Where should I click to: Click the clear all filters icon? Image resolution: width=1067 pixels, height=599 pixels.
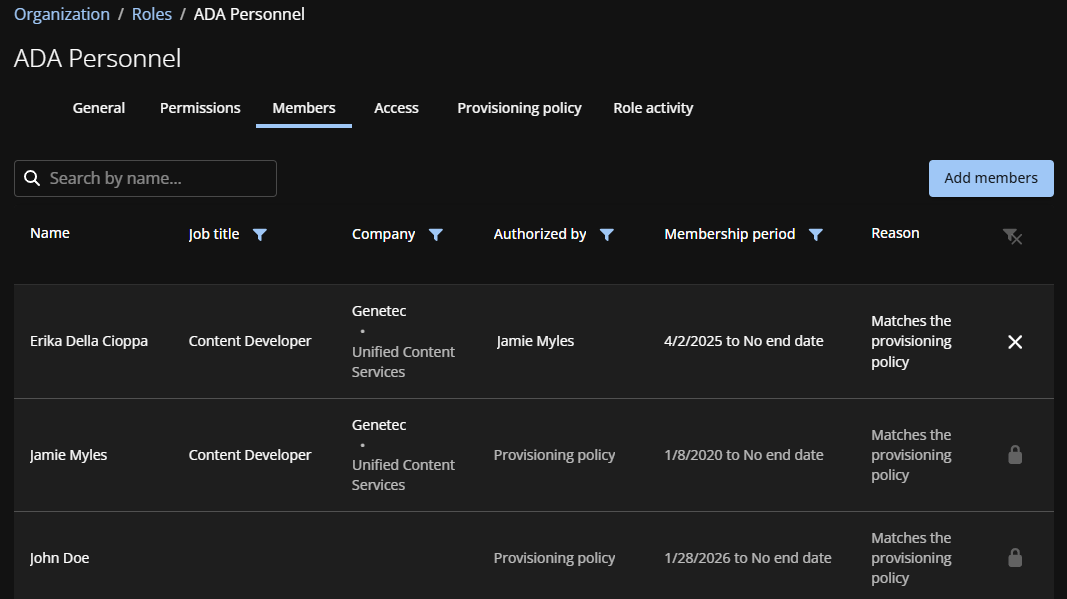(1012, 236)
